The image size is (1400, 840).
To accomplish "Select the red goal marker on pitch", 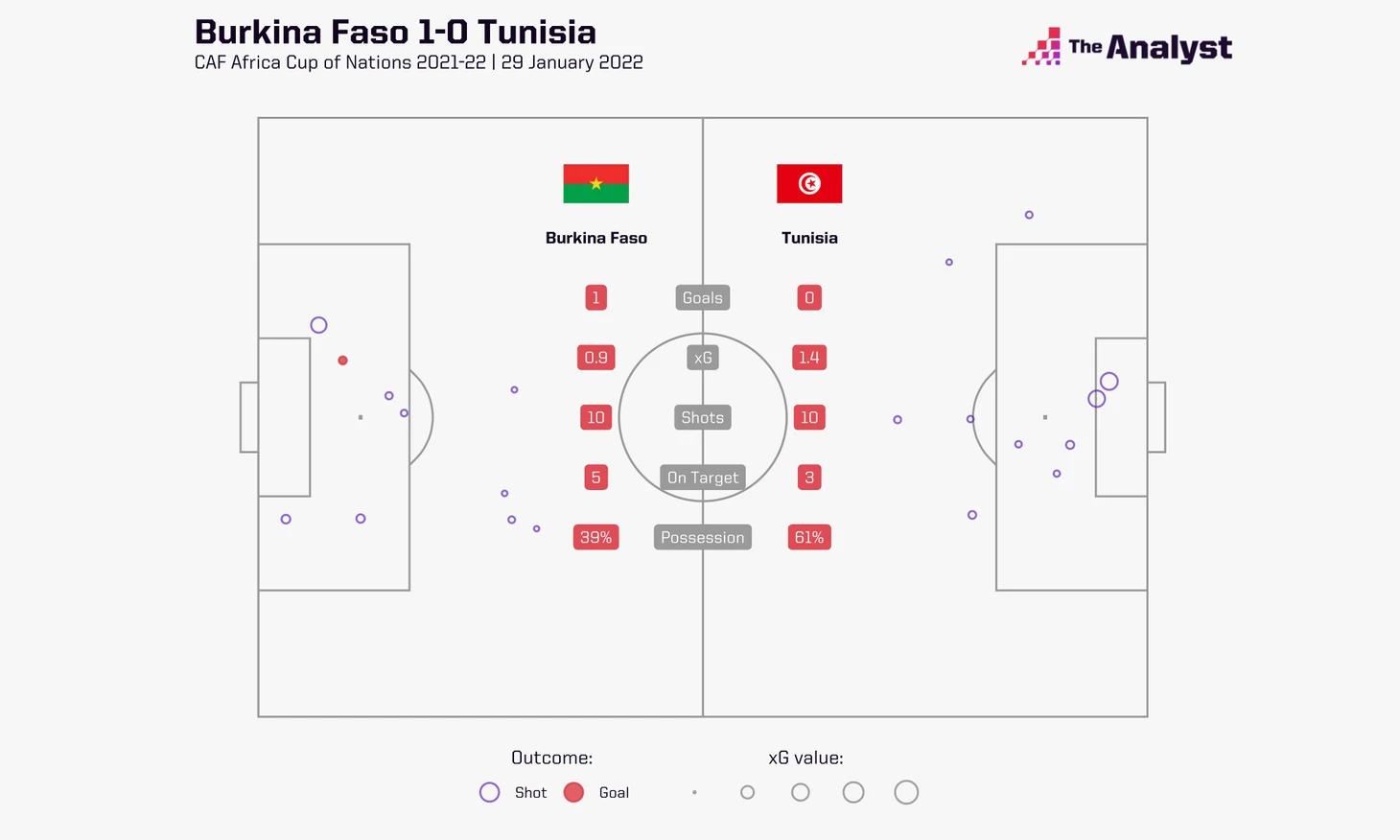I will tap(342, 361).
